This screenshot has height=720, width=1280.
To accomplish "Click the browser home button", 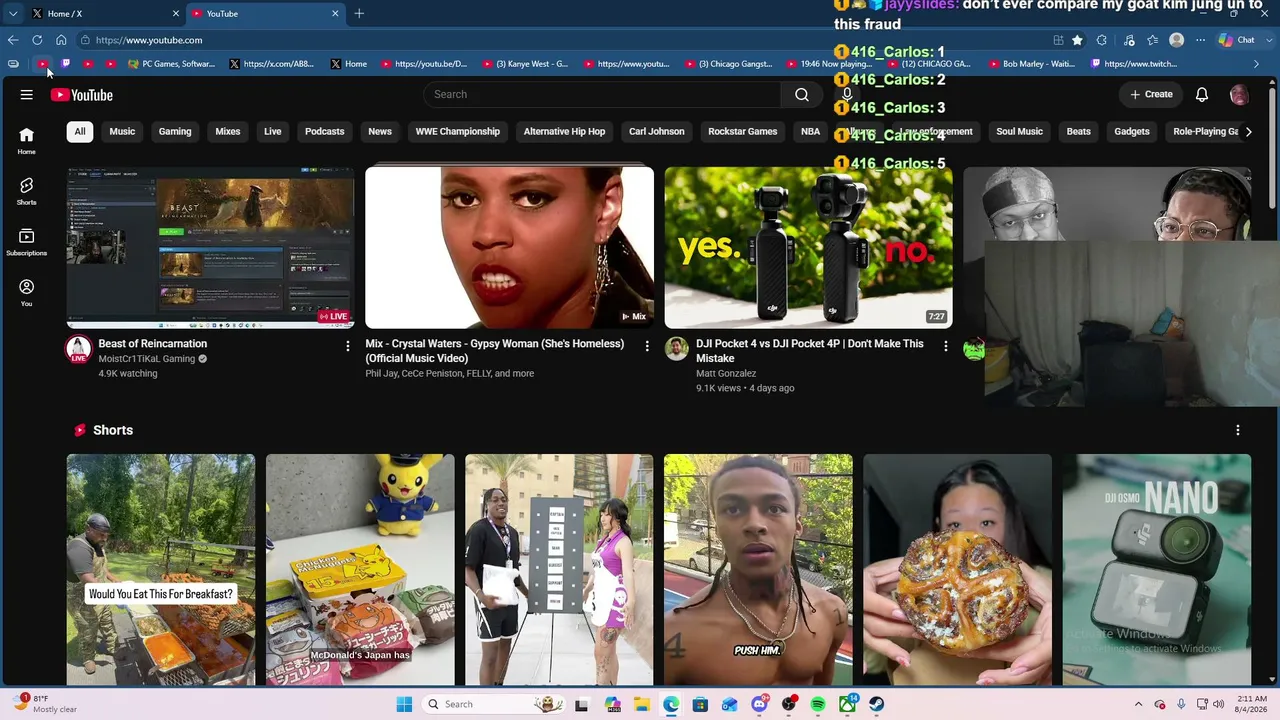I will click(x=61, y=40).
